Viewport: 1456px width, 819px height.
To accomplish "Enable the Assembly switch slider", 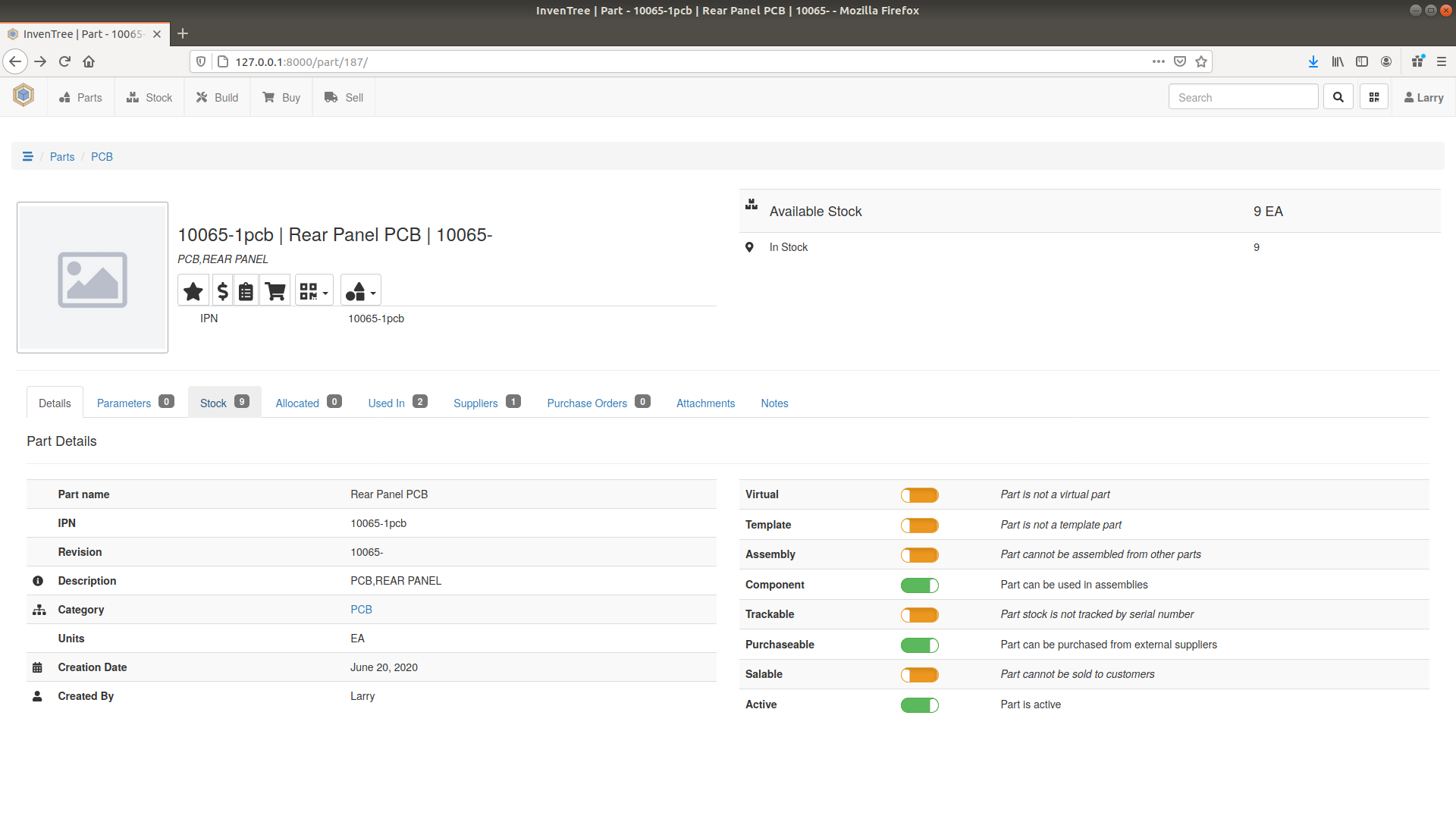I will 919,554.
